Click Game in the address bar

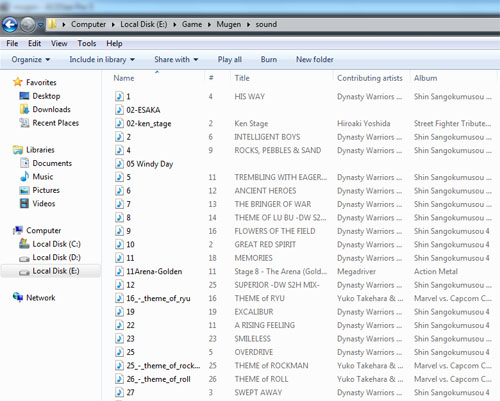coord(192,24)
